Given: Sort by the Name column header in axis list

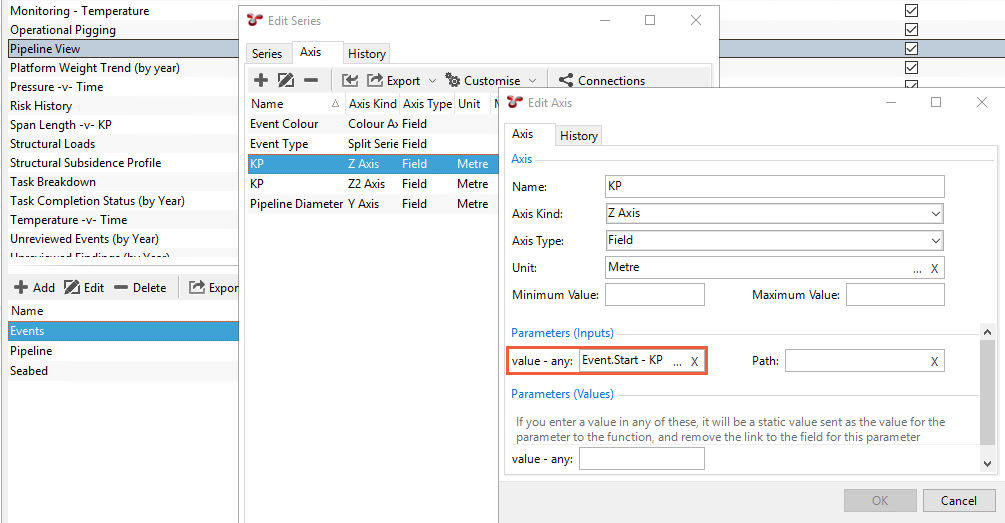Looking at the screenshot, I should pyautogui.click(x=295, y=104).
